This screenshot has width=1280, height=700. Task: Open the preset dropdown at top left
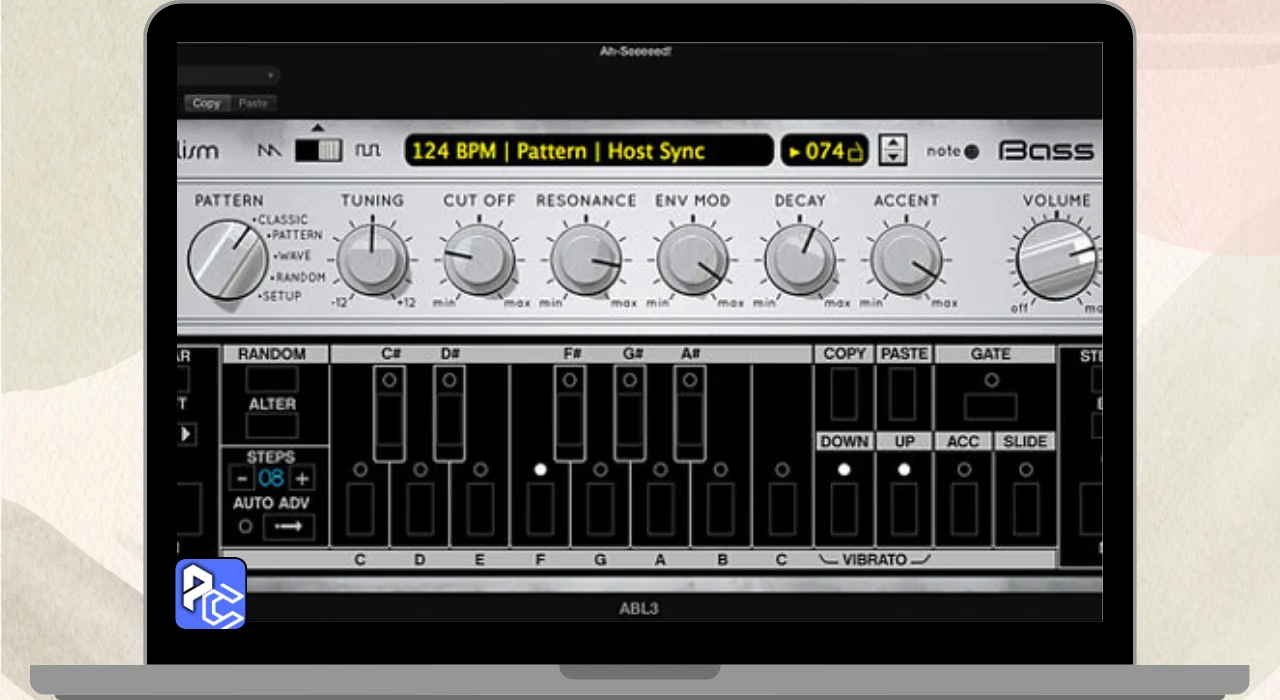pyautogui.click(x=228, y=76)
